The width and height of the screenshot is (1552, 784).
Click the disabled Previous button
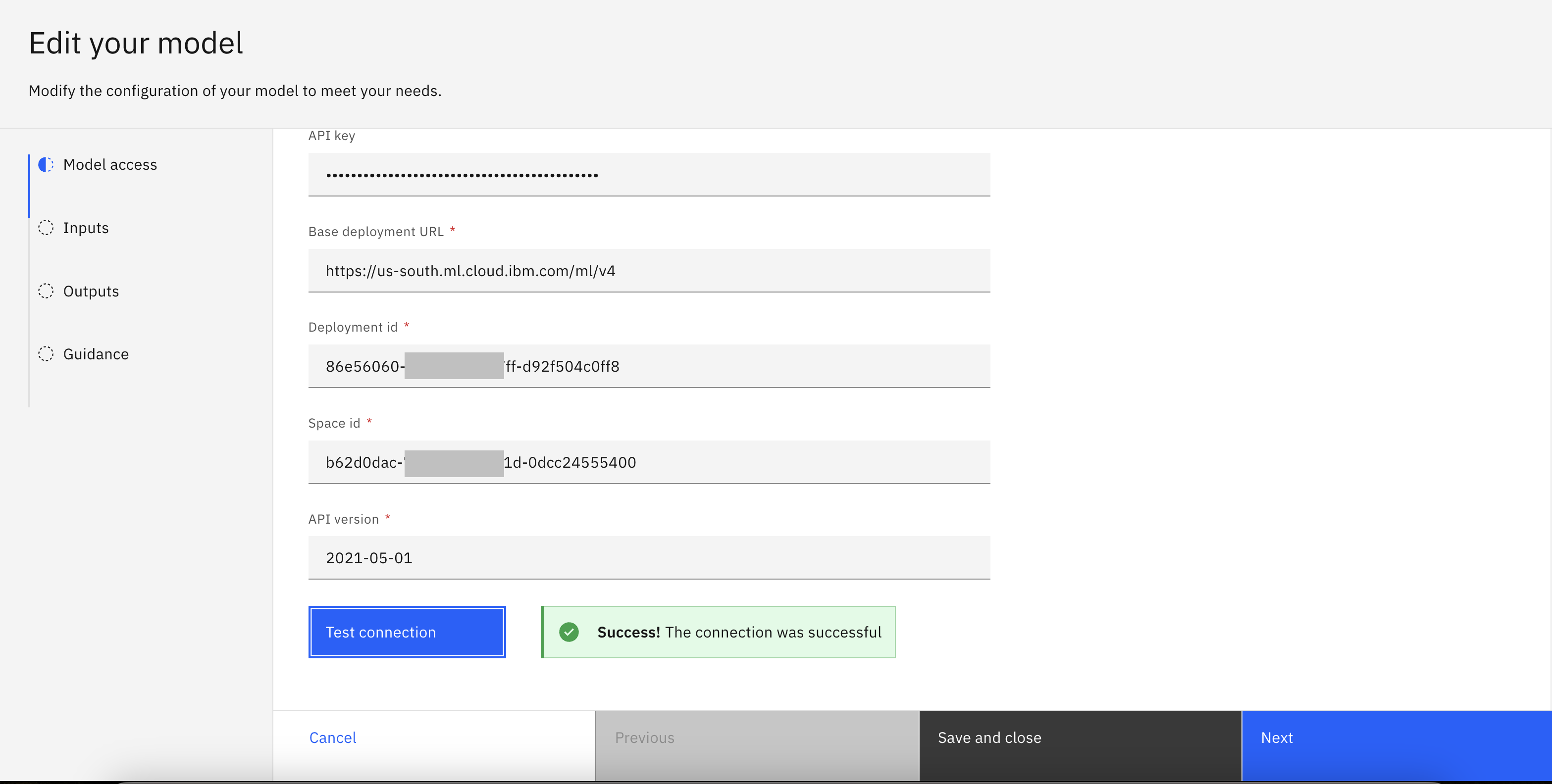(757, 745)
